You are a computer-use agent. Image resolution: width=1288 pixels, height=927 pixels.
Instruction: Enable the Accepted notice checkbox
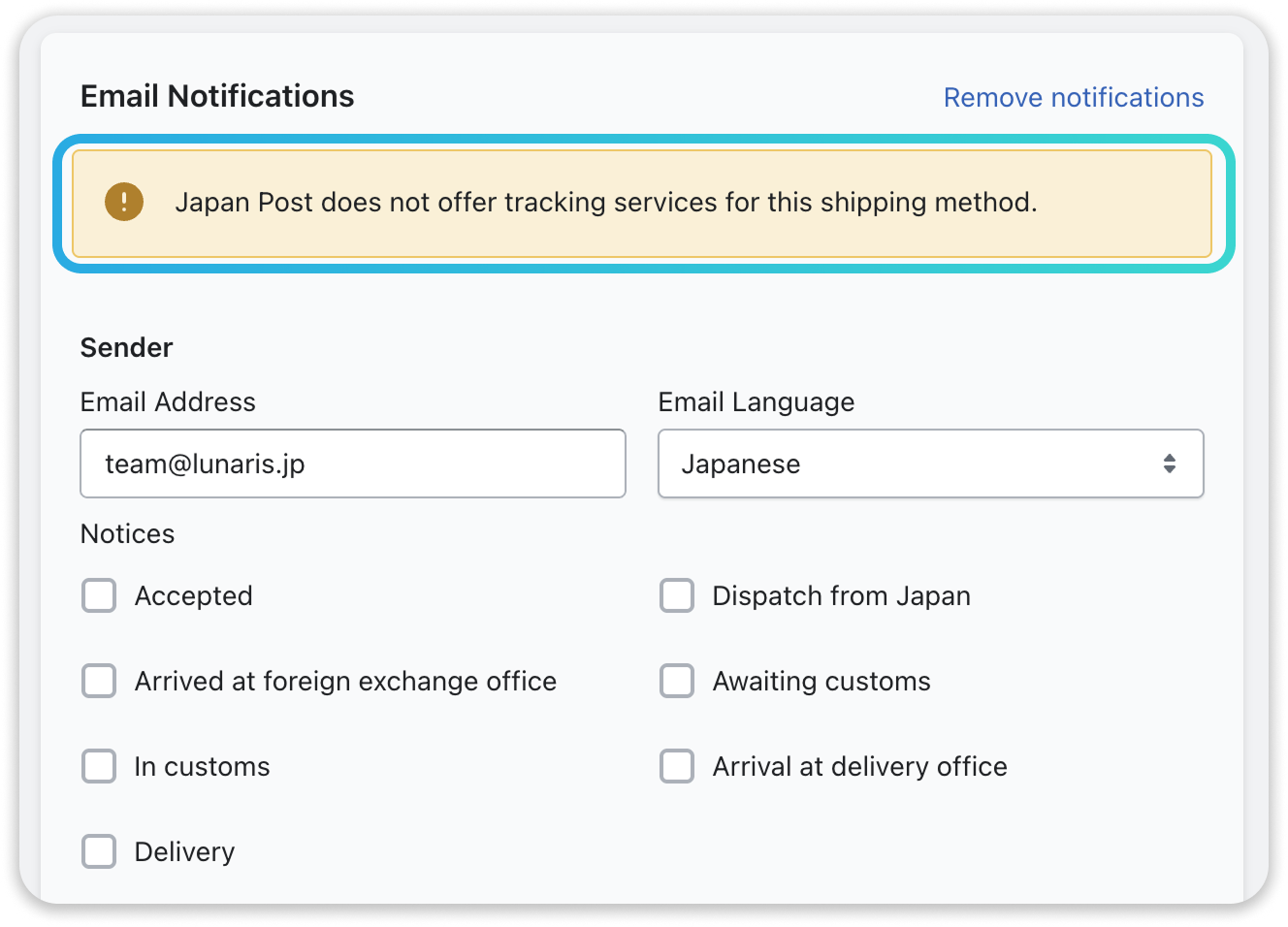[99, 595]
